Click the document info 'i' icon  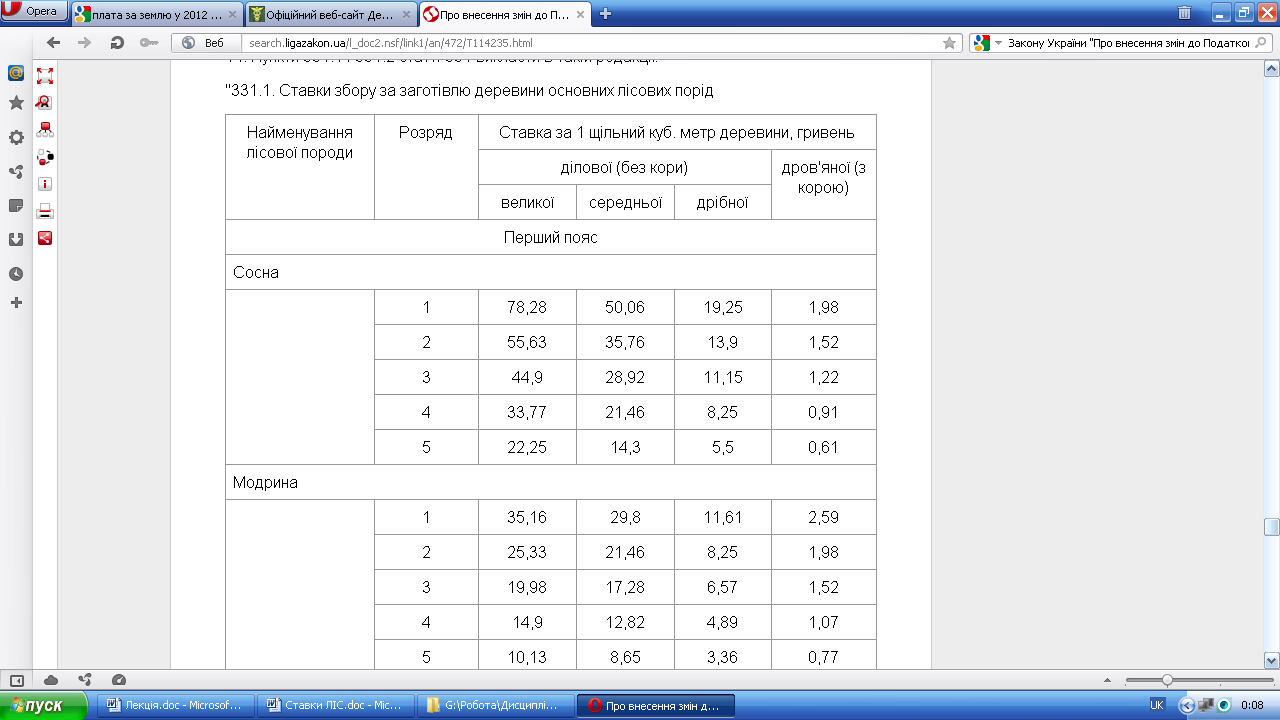point(44,184)
